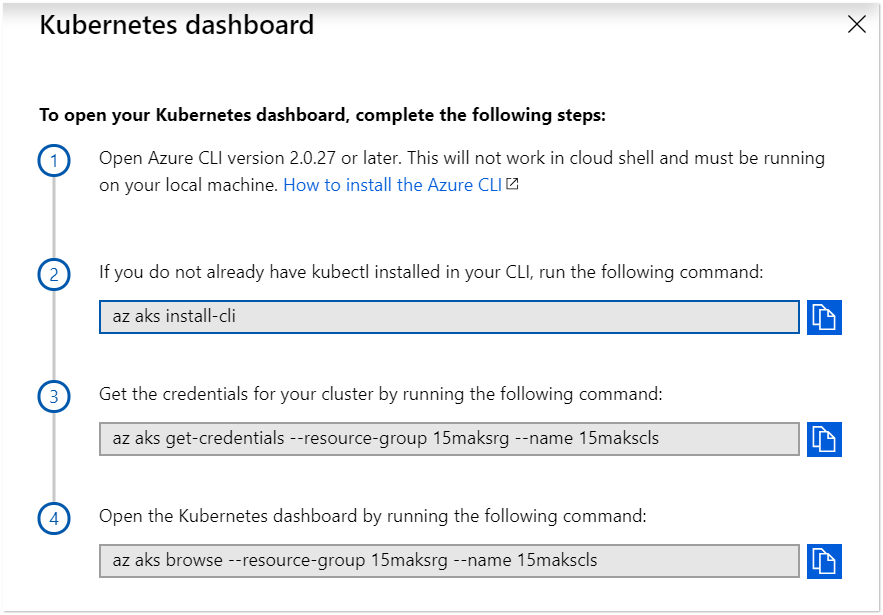Select the step 4 circle marker
Screen dimensions: 883x615
click(x=54, y=519)
